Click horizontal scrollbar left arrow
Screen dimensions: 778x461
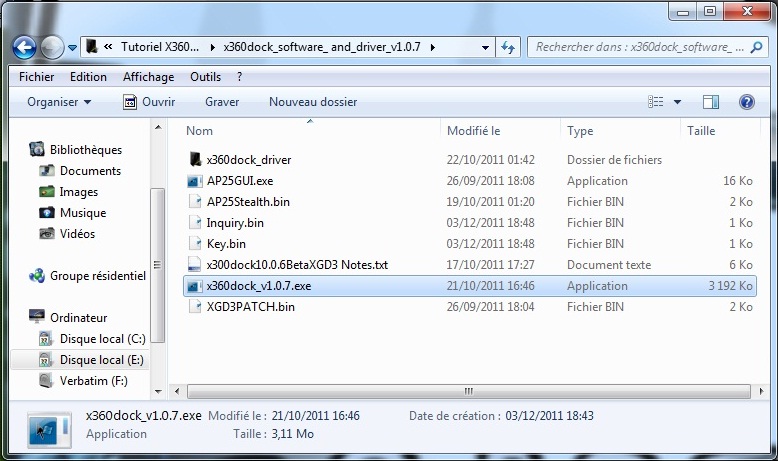[177, 392]
